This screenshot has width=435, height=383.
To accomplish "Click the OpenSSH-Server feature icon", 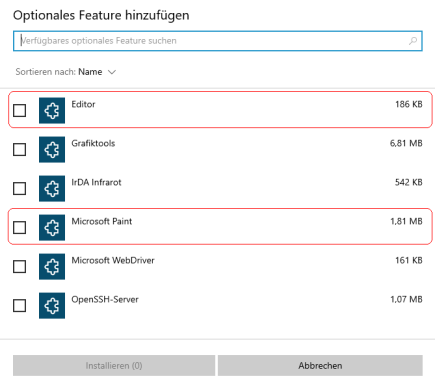I will click(x=52, y=305).
